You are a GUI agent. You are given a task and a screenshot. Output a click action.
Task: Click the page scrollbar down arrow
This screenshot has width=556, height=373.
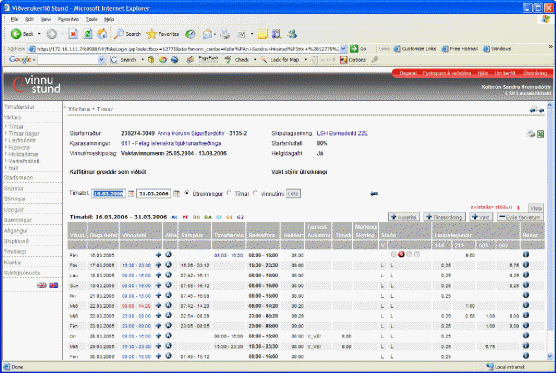coord(550,356)
